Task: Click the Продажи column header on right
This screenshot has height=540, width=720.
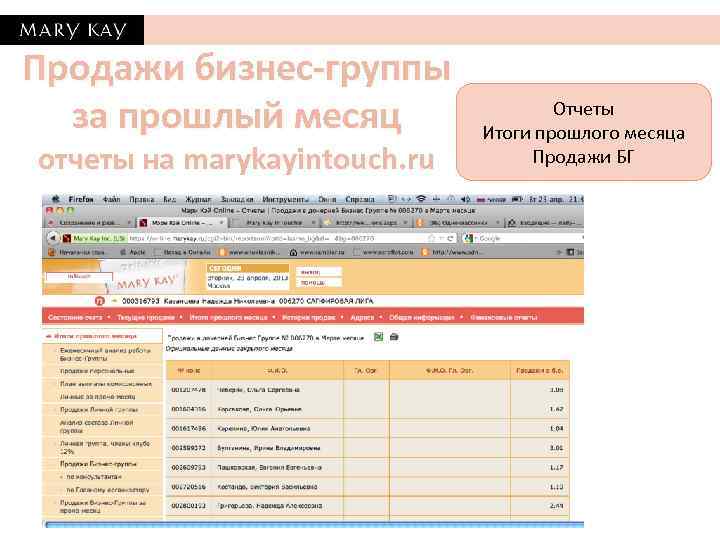Action: 540,370
